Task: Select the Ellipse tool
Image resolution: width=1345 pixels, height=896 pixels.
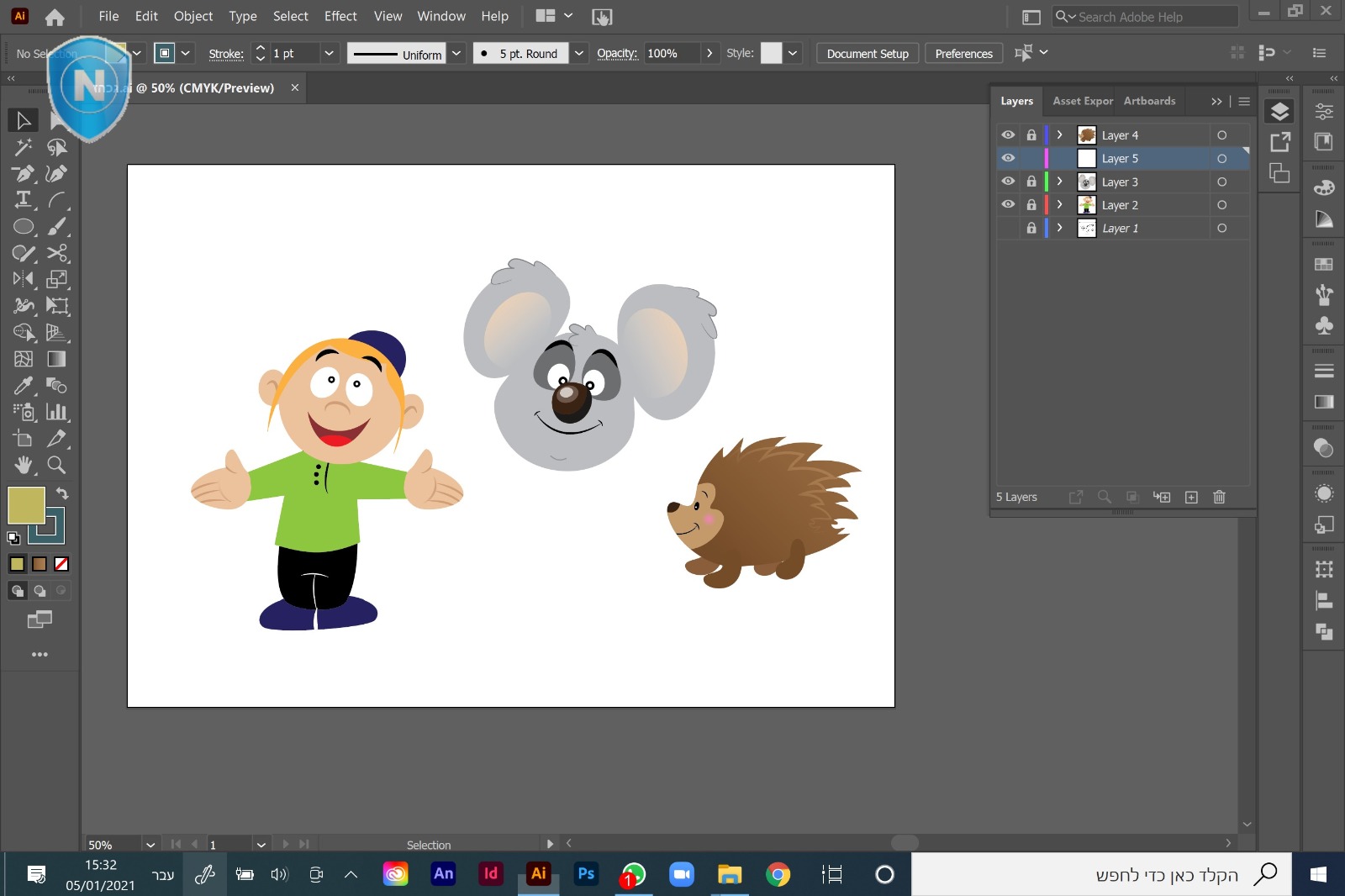Action: 23,227
